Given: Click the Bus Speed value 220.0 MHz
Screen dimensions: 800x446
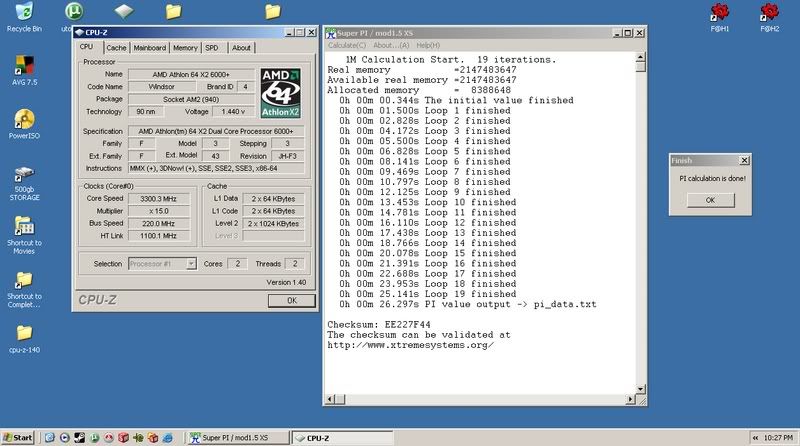Looking at the screenshot, I should pyautogui.click(x=158, y=224).
